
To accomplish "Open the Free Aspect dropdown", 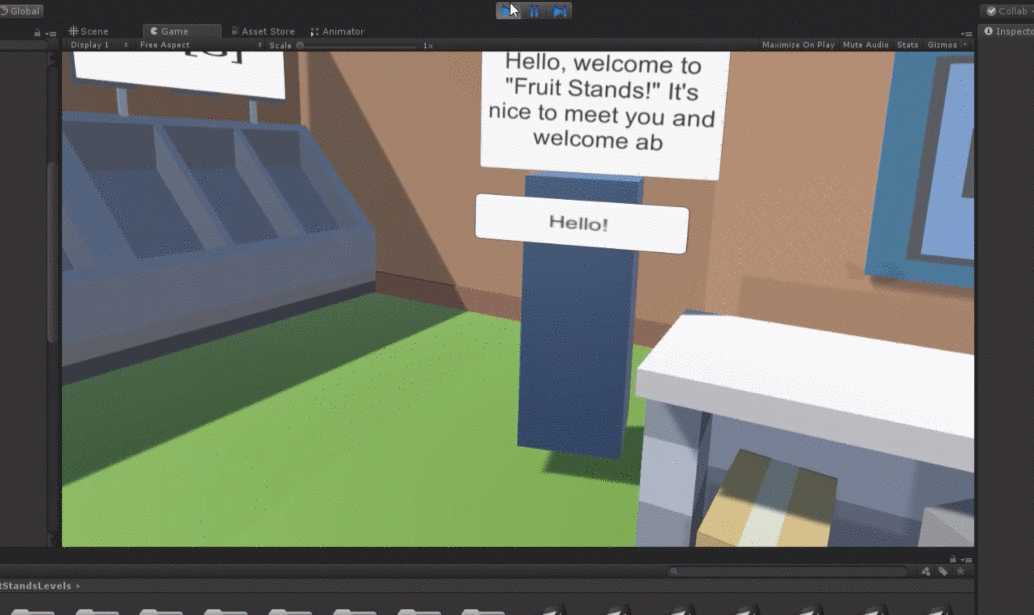I will pyautogui.click(x=200, y=45).
